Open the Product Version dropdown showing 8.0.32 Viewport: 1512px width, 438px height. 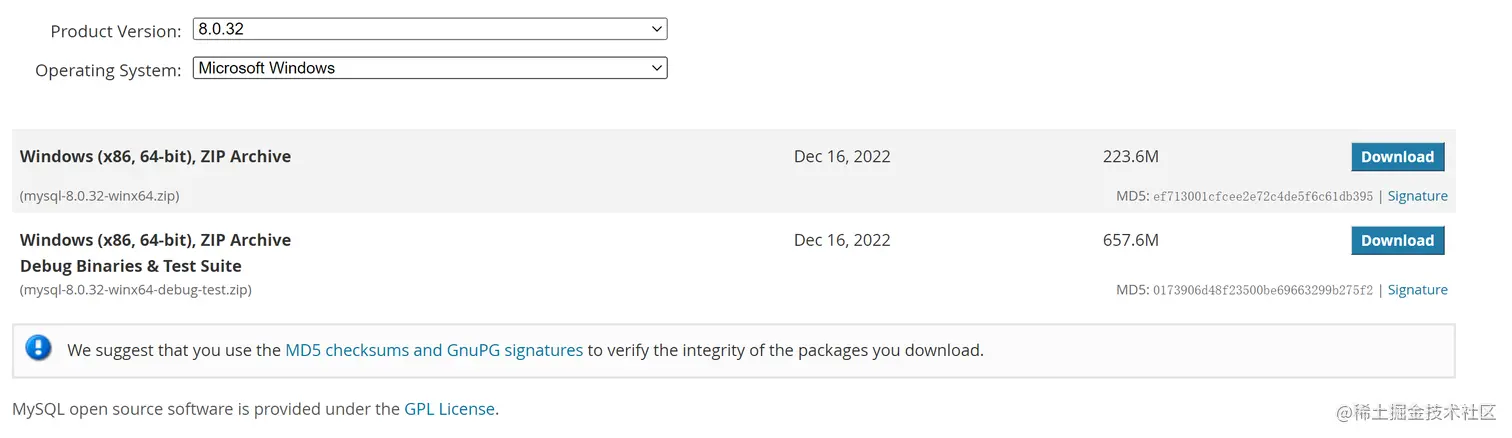pyautogui.click(x=429, y=30)
